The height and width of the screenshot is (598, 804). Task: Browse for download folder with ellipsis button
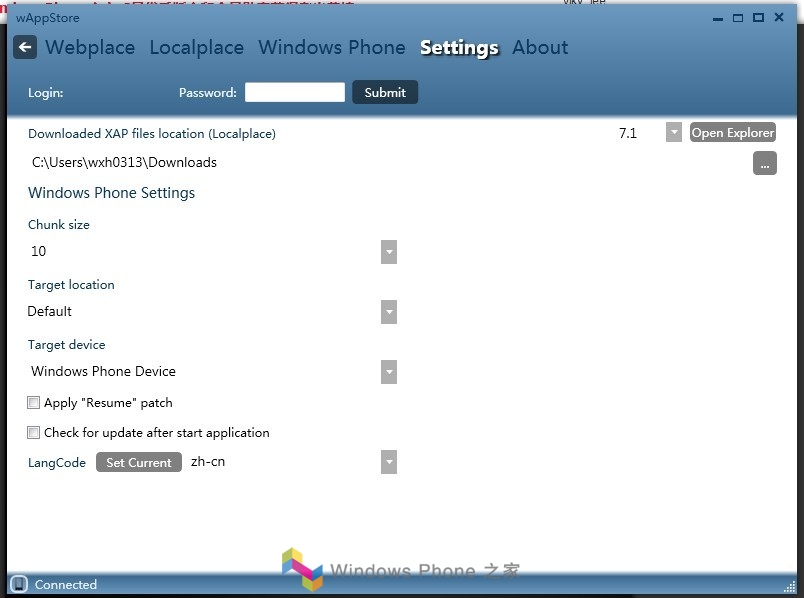[x=765, y=163]
